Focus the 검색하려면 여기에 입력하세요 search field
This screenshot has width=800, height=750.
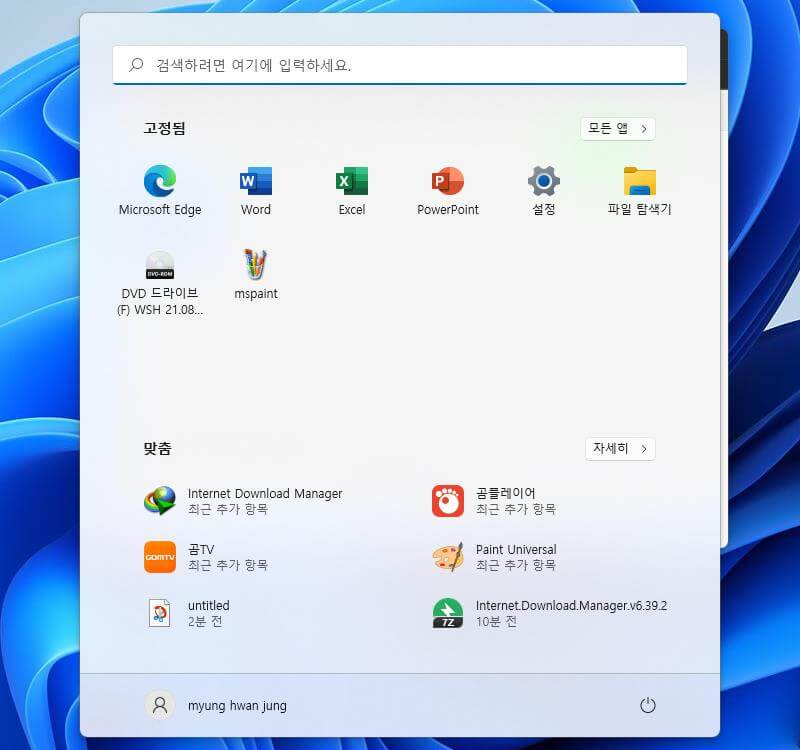pos(399,65)
